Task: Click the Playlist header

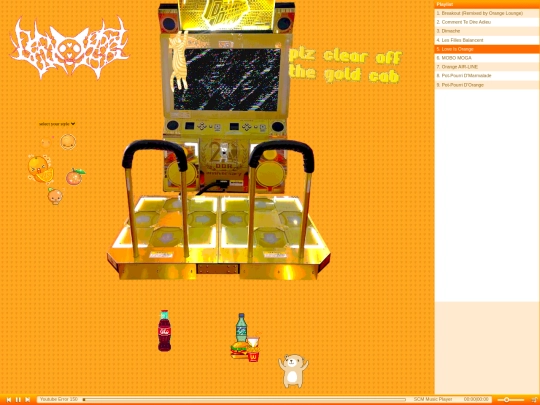Action: click(487, 4)
